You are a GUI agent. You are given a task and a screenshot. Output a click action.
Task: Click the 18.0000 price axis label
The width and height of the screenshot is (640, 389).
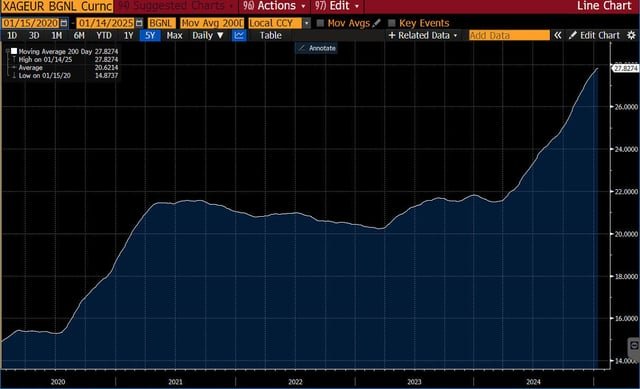626,276
